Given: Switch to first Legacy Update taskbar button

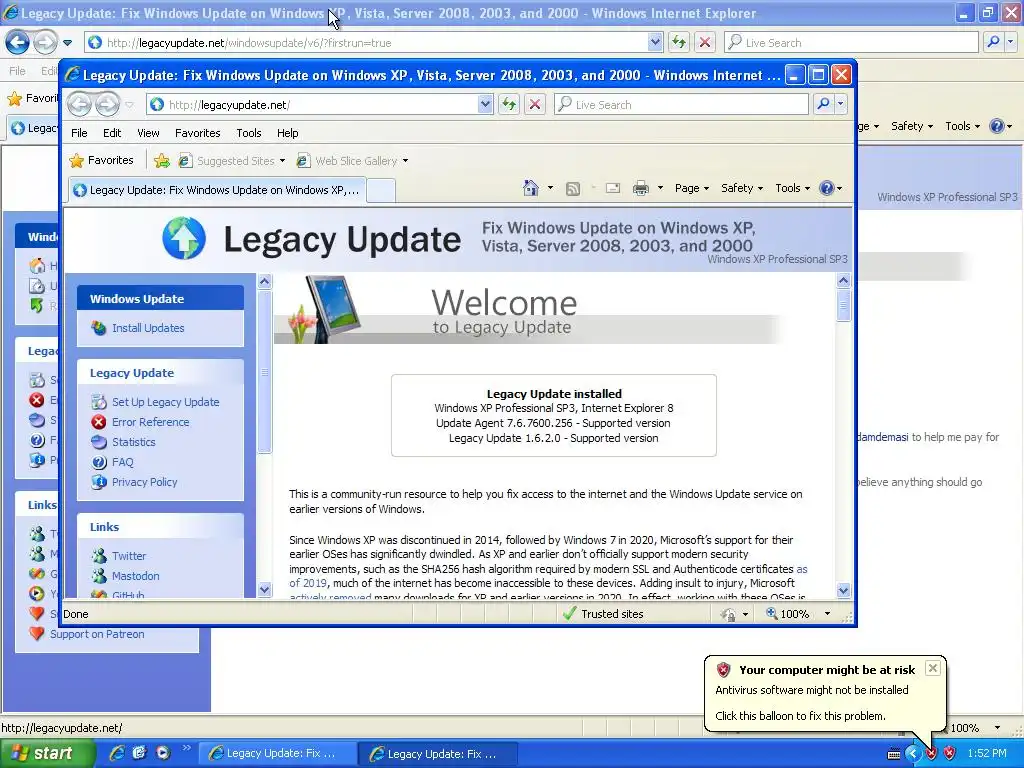Looking at the screenshot, I should tap(276, 753).
